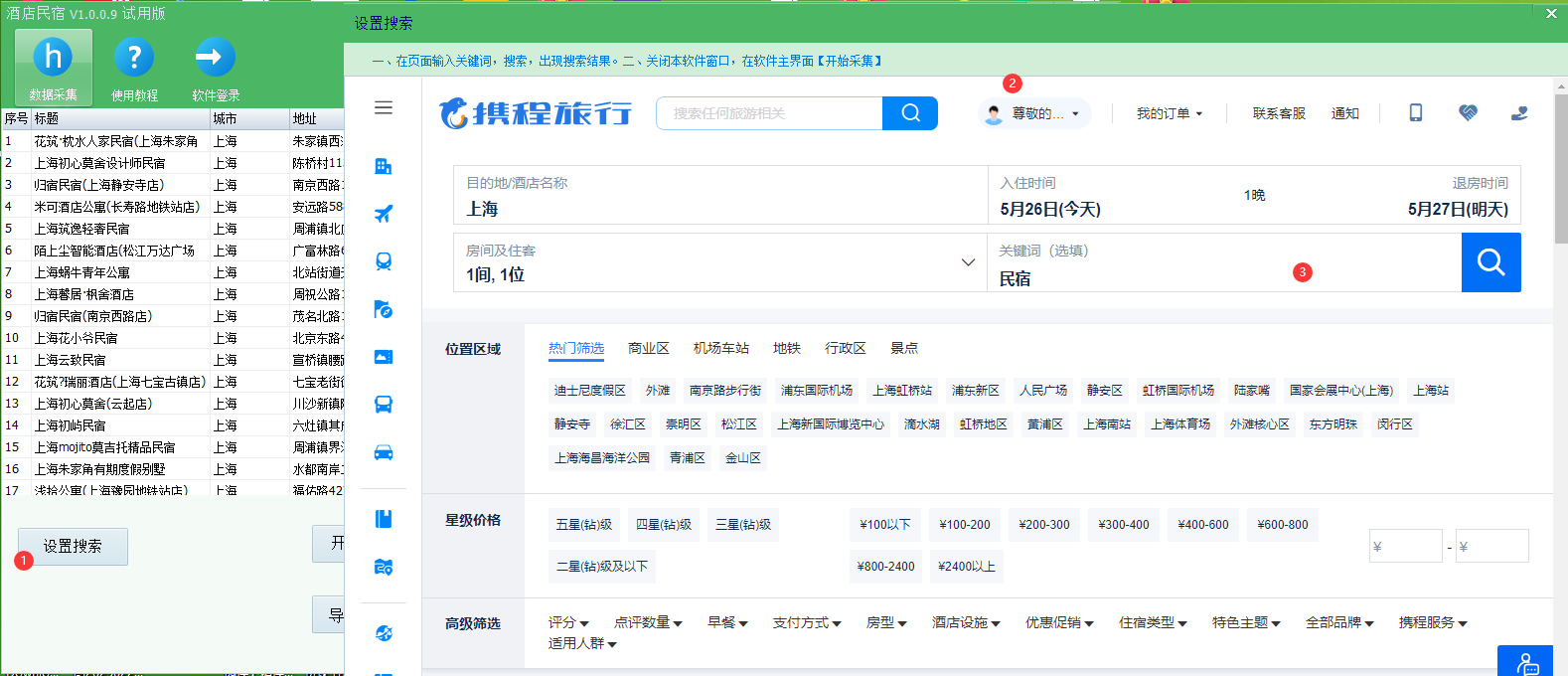This screenshot has width=1568, height=676.
Task: Select the hotel building icon in sidebar
Action: pyautogui.click(x=384, y=166)
